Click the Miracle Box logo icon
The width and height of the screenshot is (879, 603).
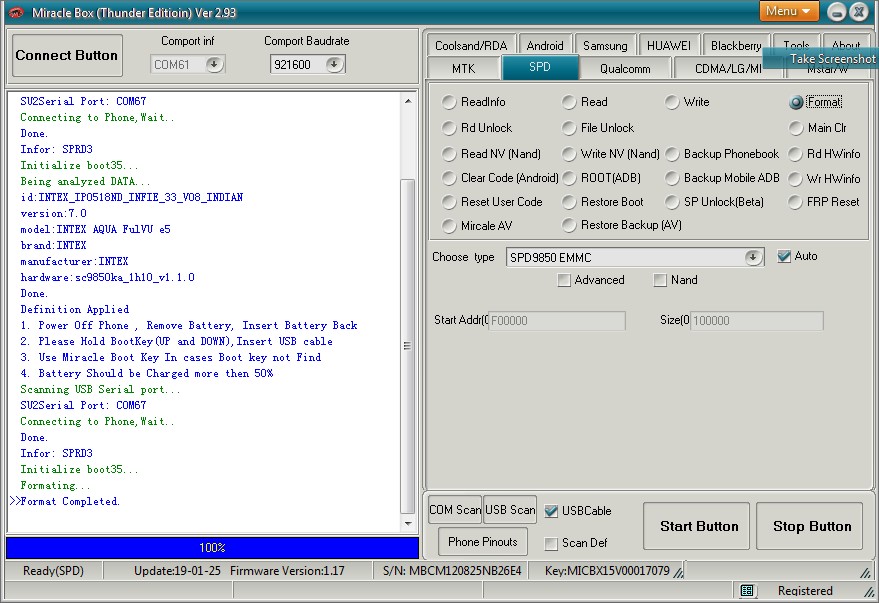click(16, 12)
